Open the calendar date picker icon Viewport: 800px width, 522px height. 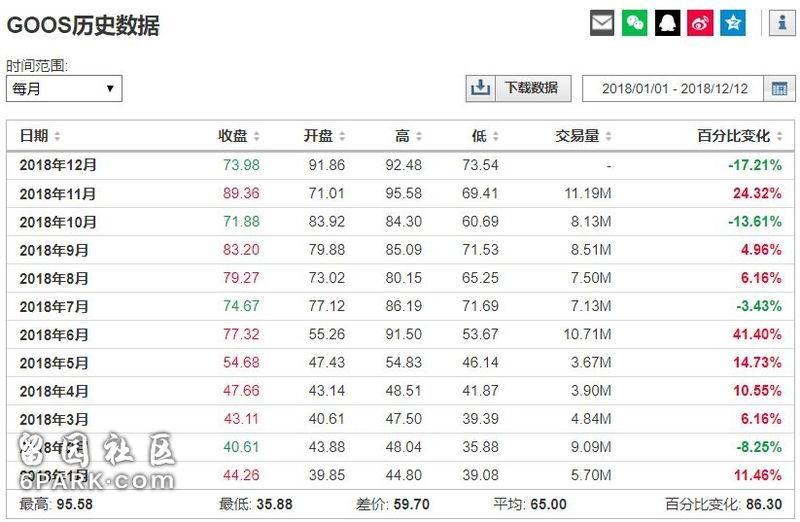tap(779, 89)
